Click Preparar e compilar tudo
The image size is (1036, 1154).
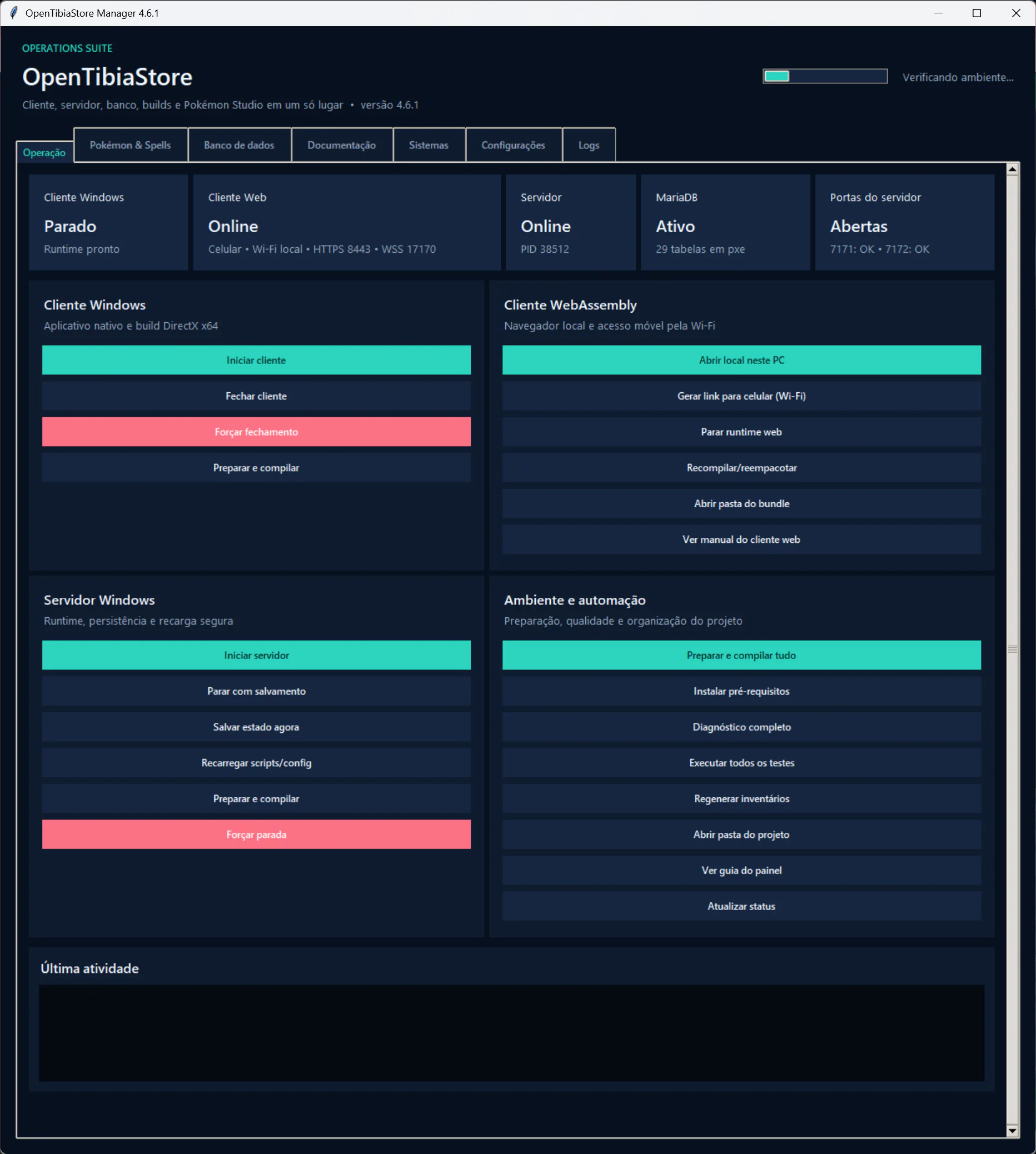[x=742, y=656]
